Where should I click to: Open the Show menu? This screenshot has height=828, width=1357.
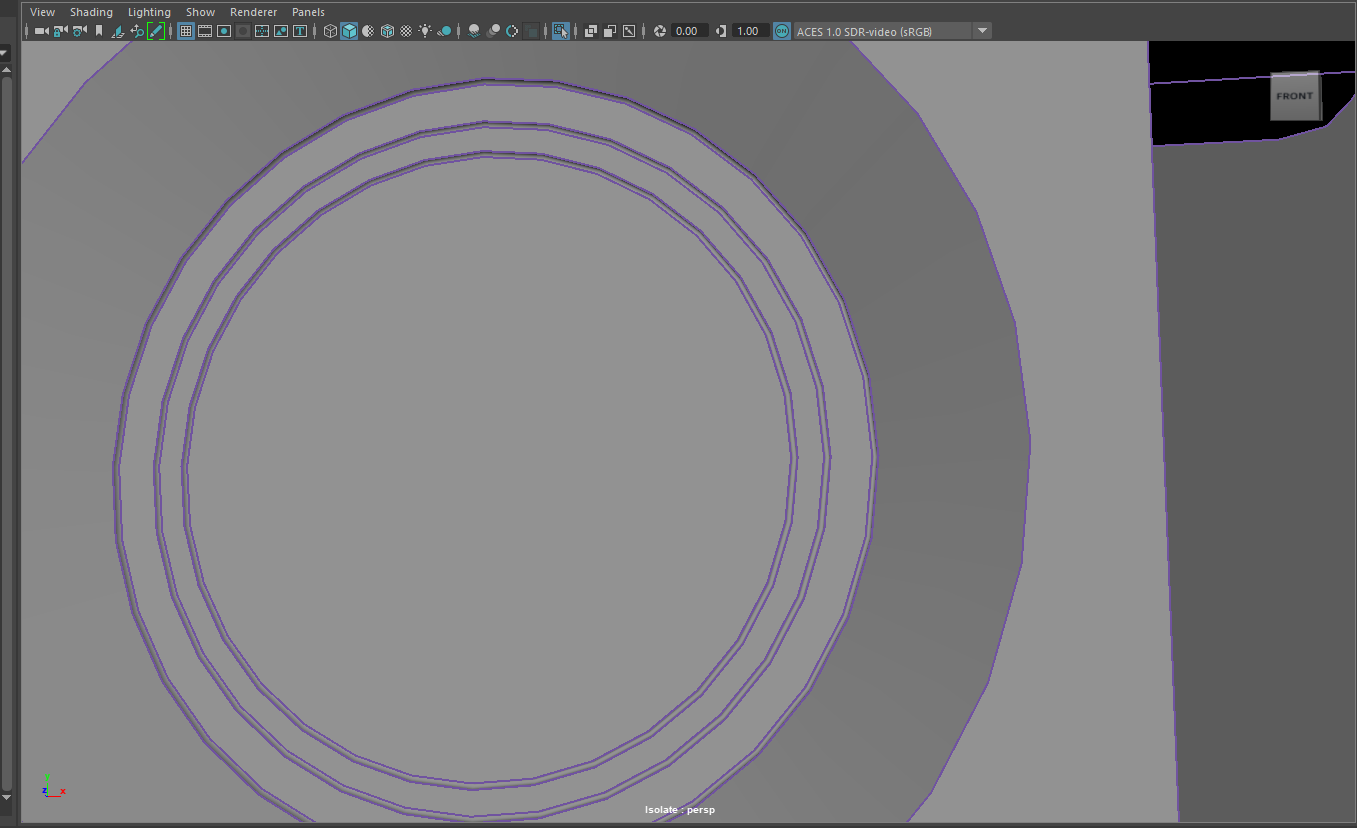click(200, 12)
